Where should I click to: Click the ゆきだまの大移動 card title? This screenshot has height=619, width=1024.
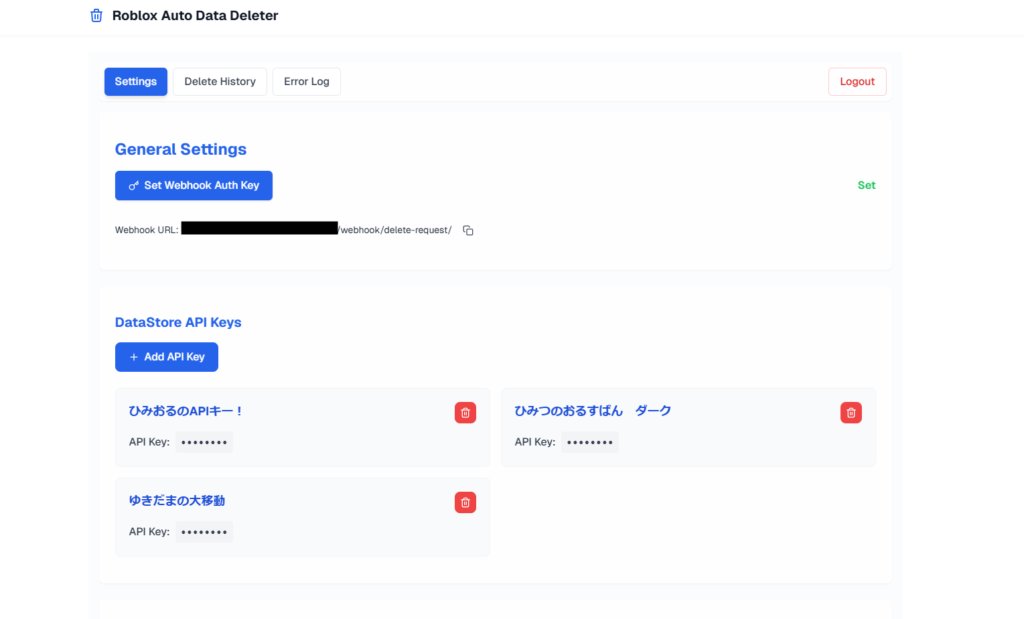pos(177,500)
